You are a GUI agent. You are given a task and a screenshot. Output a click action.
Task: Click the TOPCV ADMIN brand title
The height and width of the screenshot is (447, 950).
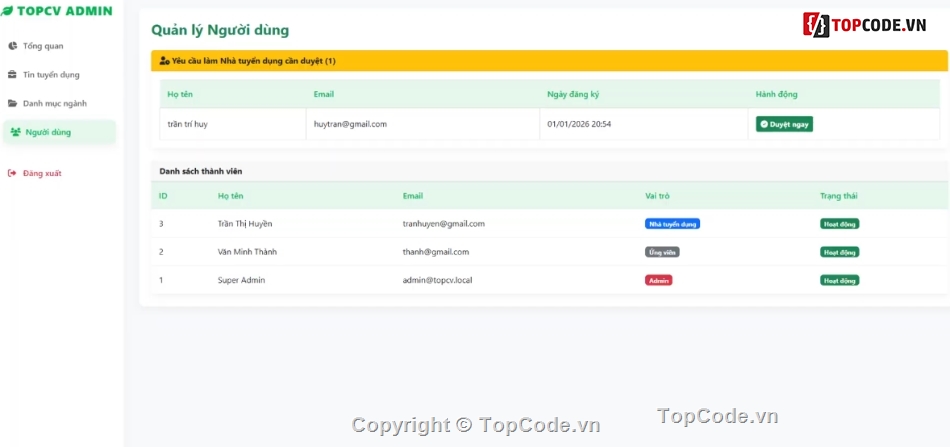pos(65,12)
